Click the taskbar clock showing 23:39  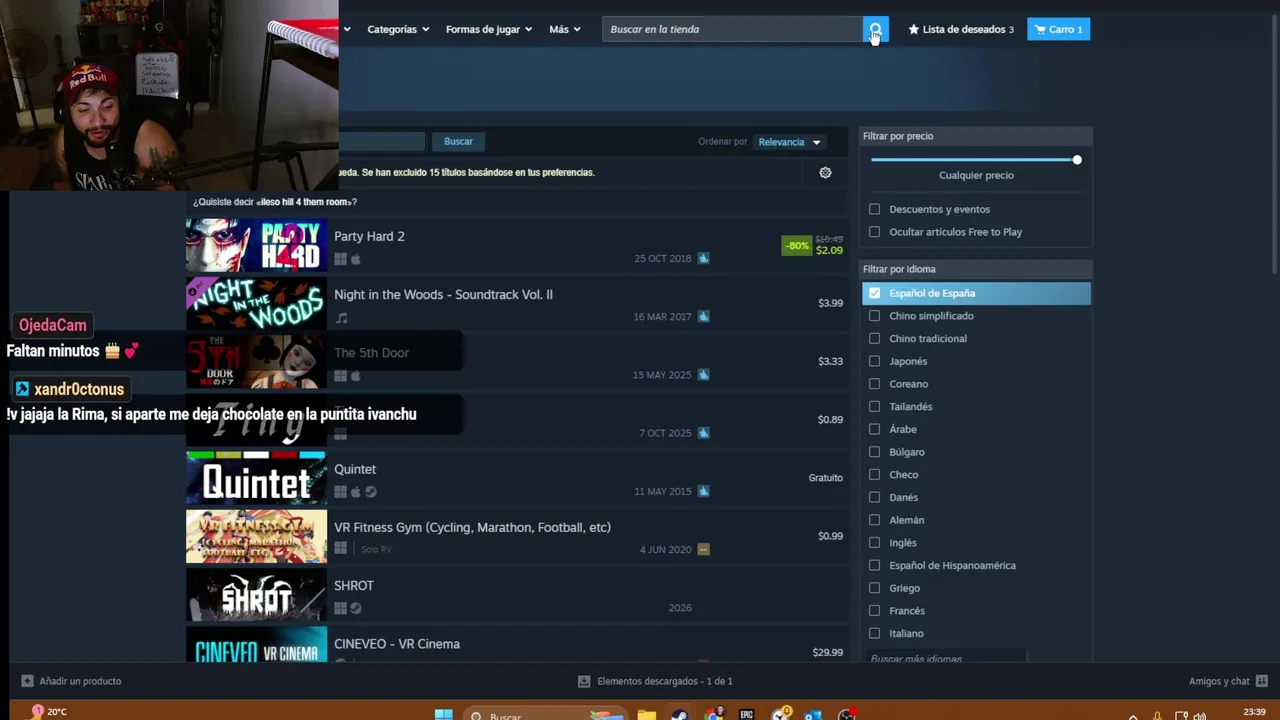coord(1255,712)
